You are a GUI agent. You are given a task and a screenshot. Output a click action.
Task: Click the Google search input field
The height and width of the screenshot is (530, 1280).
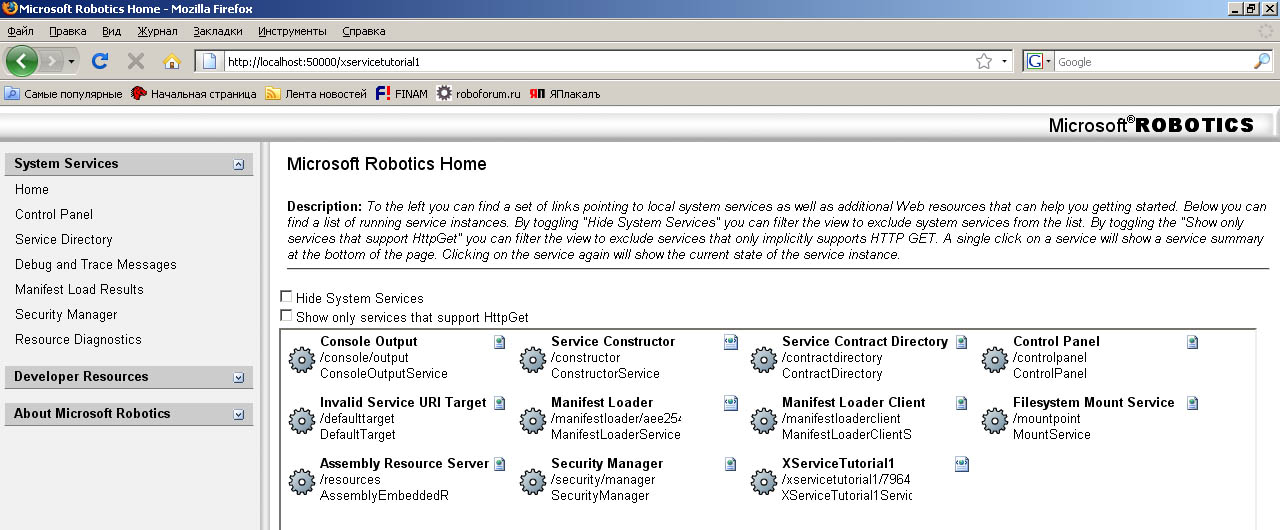[1152, 61]
